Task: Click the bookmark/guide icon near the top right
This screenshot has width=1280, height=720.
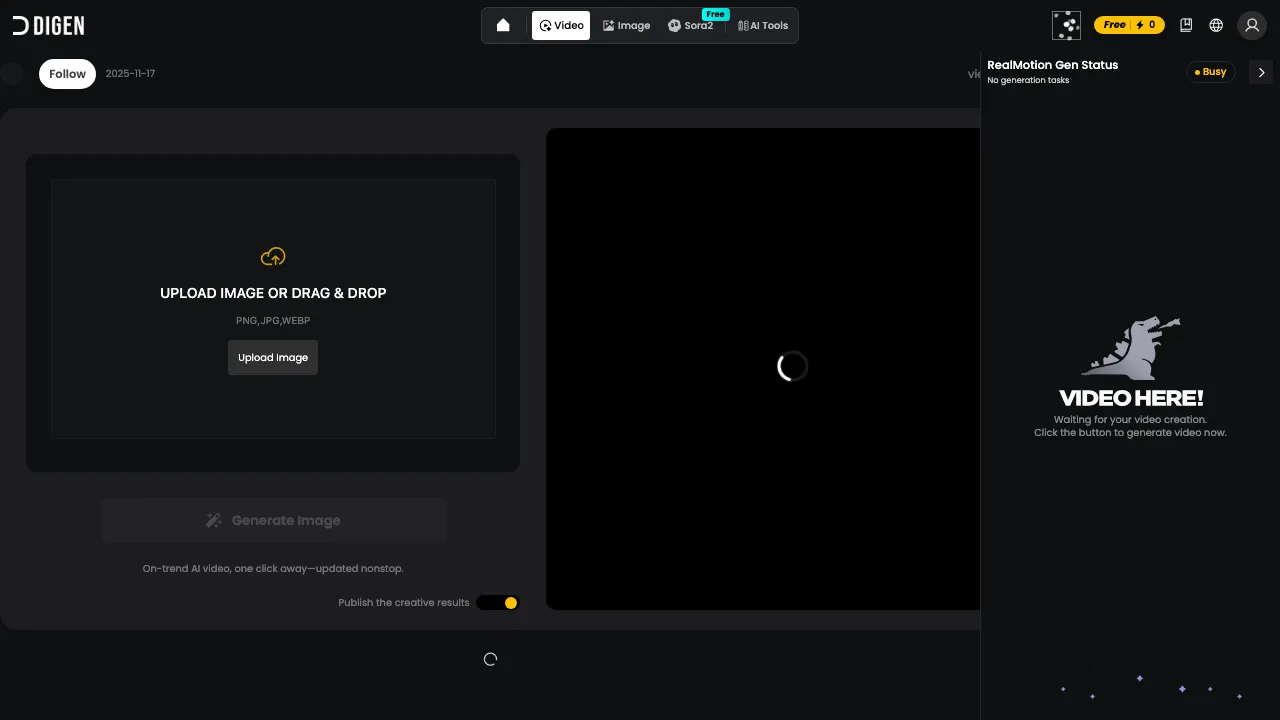Action: pos(1186,25)
